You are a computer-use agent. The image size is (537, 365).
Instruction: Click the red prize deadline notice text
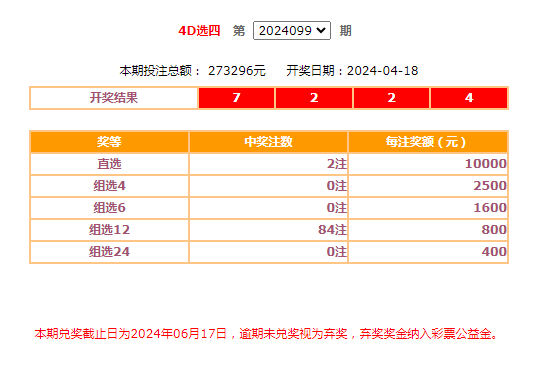tap(266, 333)
